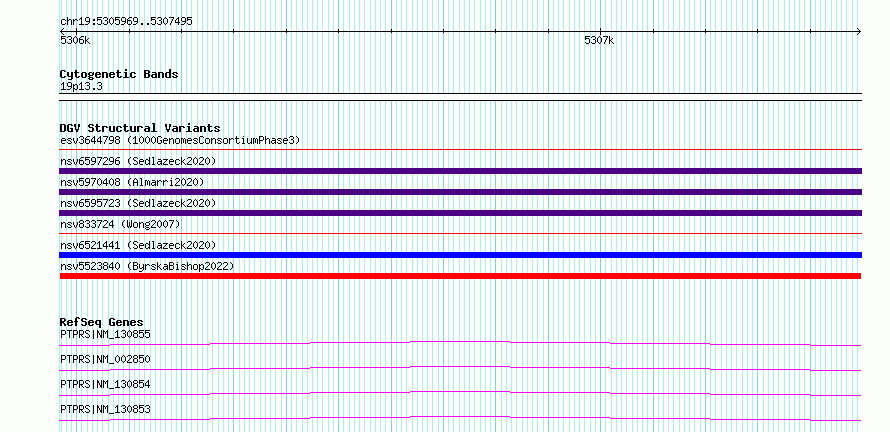This screenshot has width=890, height=432.
Task: Click the 5307k ruler tick label
Action: [599, 41]
